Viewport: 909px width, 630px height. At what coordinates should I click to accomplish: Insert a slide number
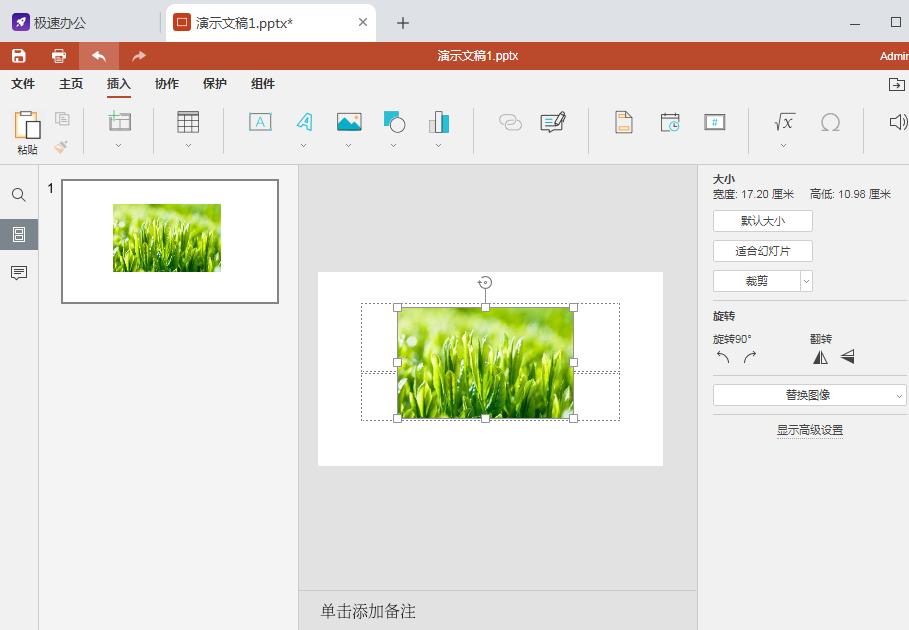point(714,121)
